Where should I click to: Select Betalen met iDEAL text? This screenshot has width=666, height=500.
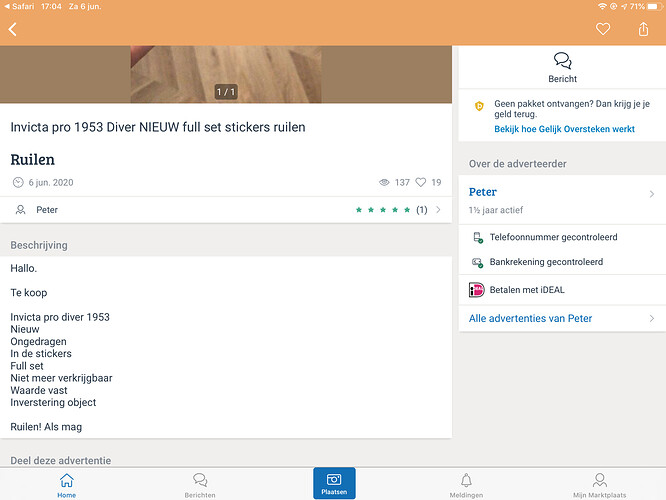[527, 290]
